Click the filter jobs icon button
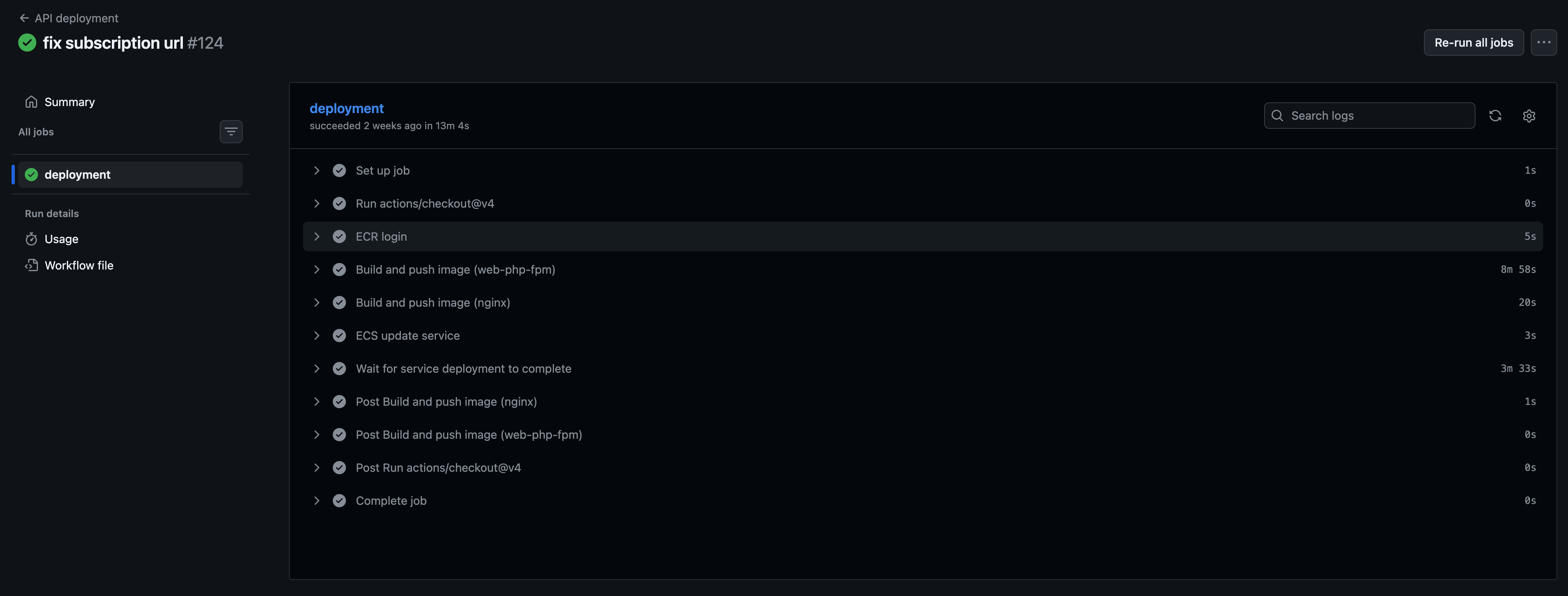This screenshot has width=1568, height=596. click(x=231, y=132)
